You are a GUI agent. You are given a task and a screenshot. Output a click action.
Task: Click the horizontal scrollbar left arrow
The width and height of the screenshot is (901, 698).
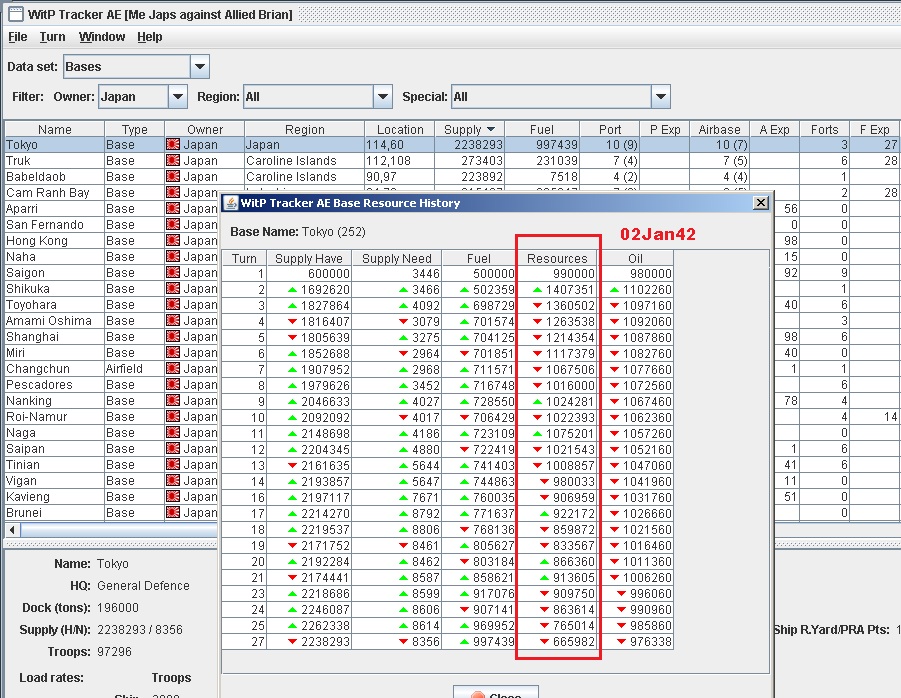tap(11, 530)
